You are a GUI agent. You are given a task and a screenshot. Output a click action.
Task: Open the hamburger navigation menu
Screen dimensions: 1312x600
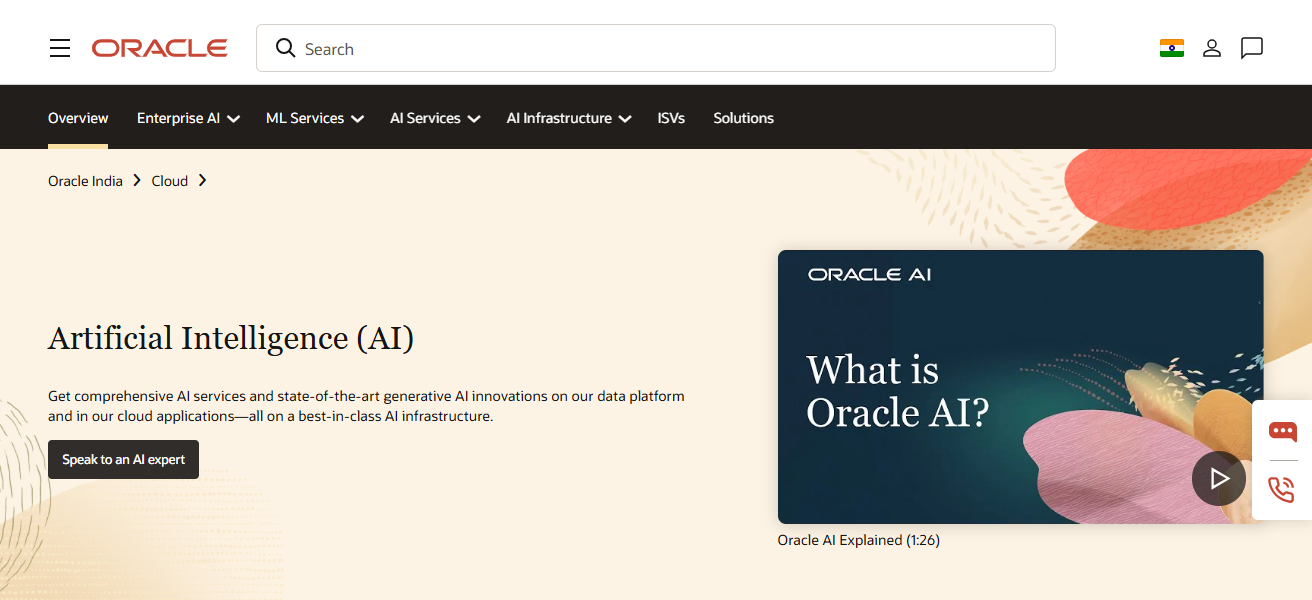click(60, 48)
